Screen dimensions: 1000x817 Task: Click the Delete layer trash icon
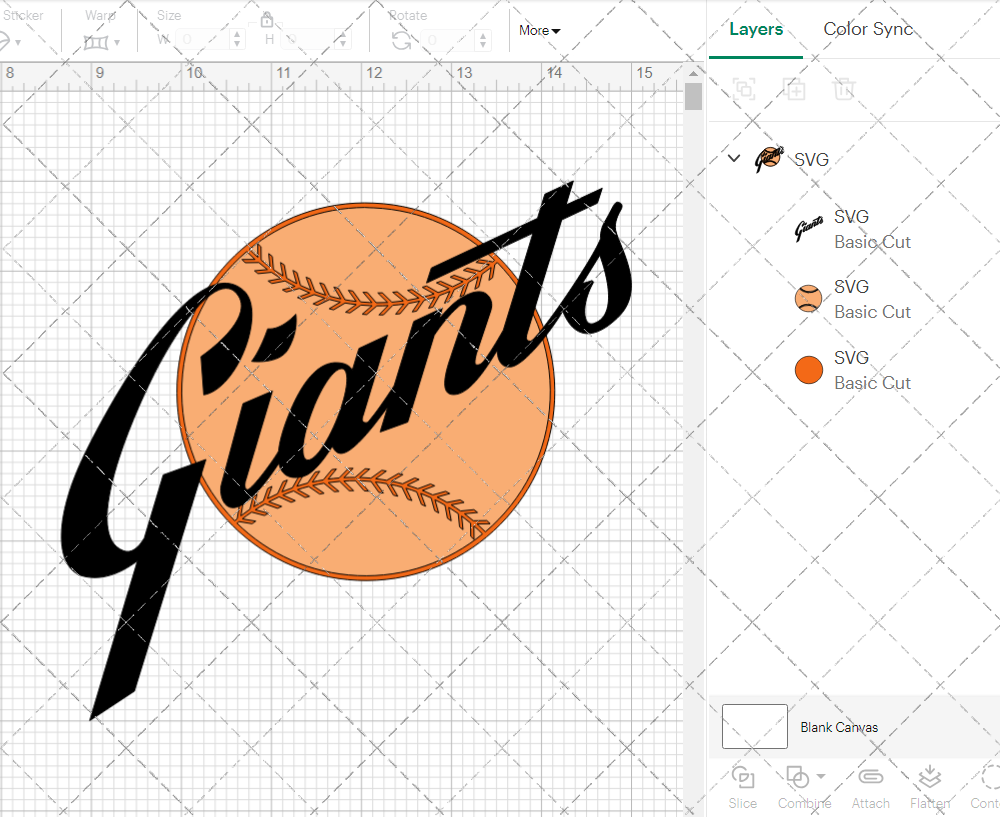843,89
